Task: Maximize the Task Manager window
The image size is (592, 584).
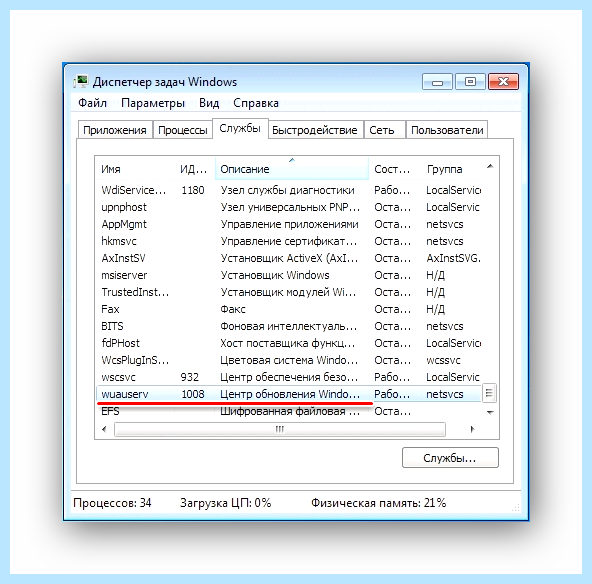Action: pos(470,82)
